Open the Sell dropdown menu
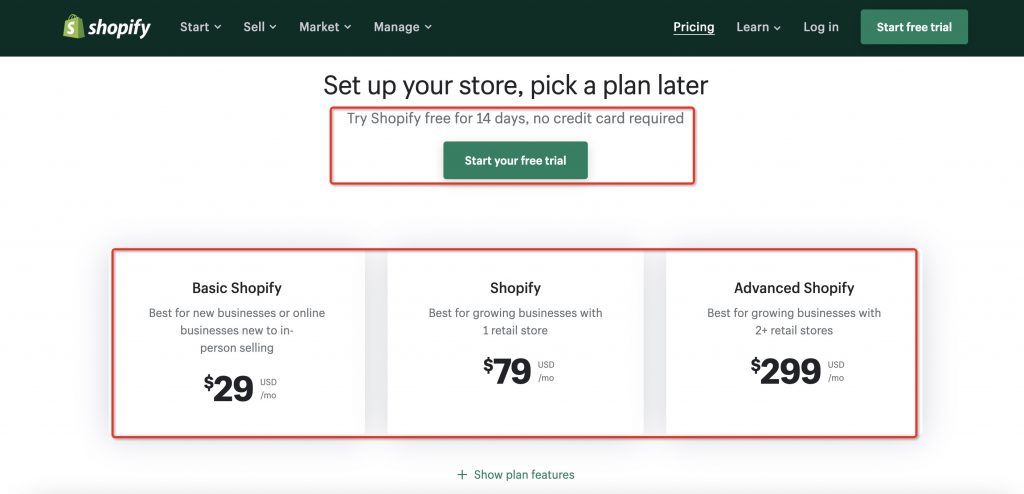Image resolution: width=1024 pixels, height=494 pixels. 260,27
